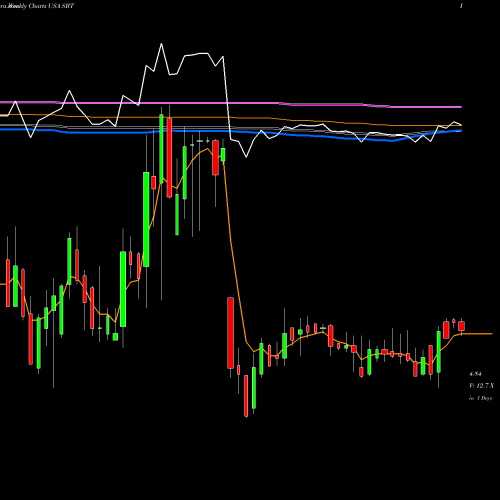Click the large red candlestick after the price drop
This screenshot has width=500, height=500.
(230, 333)
